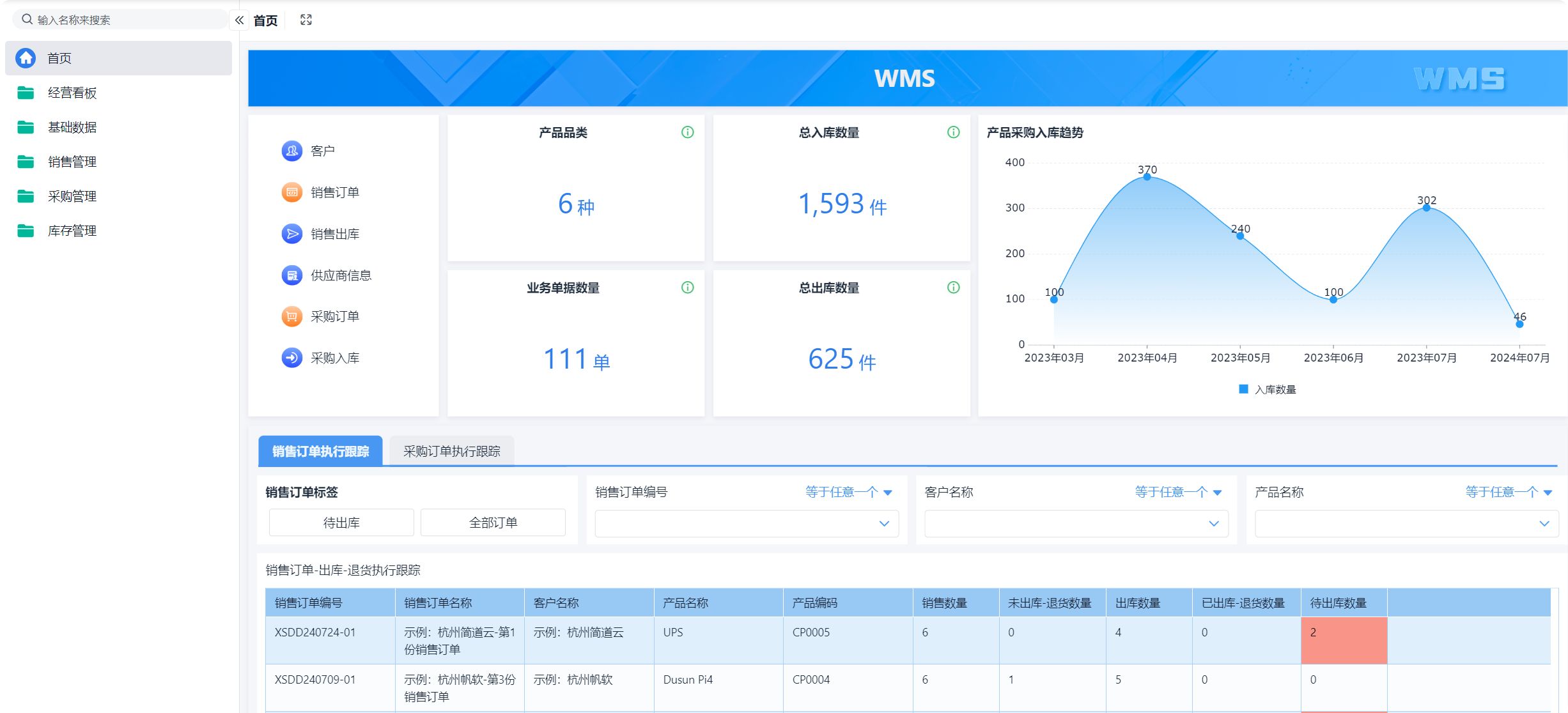Click the fullscreen expand icon

click(306, 20)
